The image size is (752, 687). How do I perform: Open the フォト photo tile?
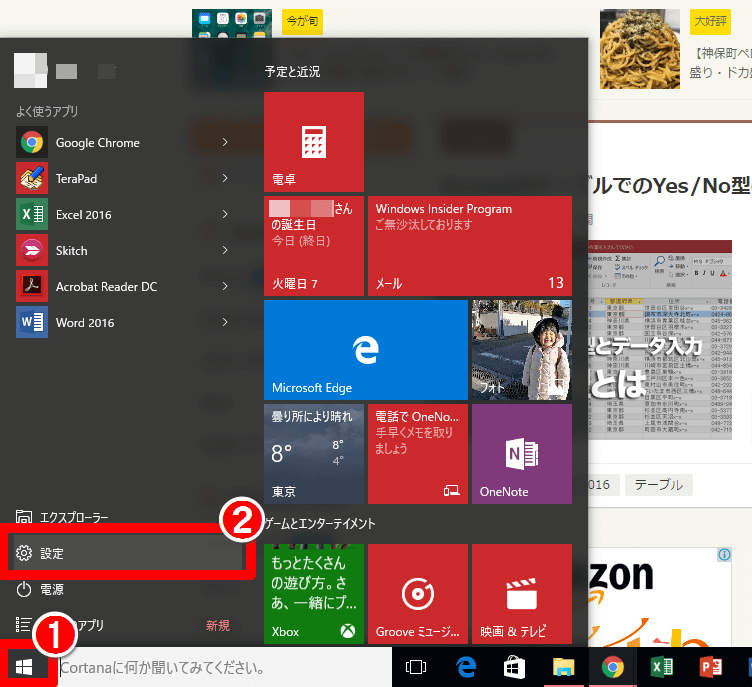522,350
